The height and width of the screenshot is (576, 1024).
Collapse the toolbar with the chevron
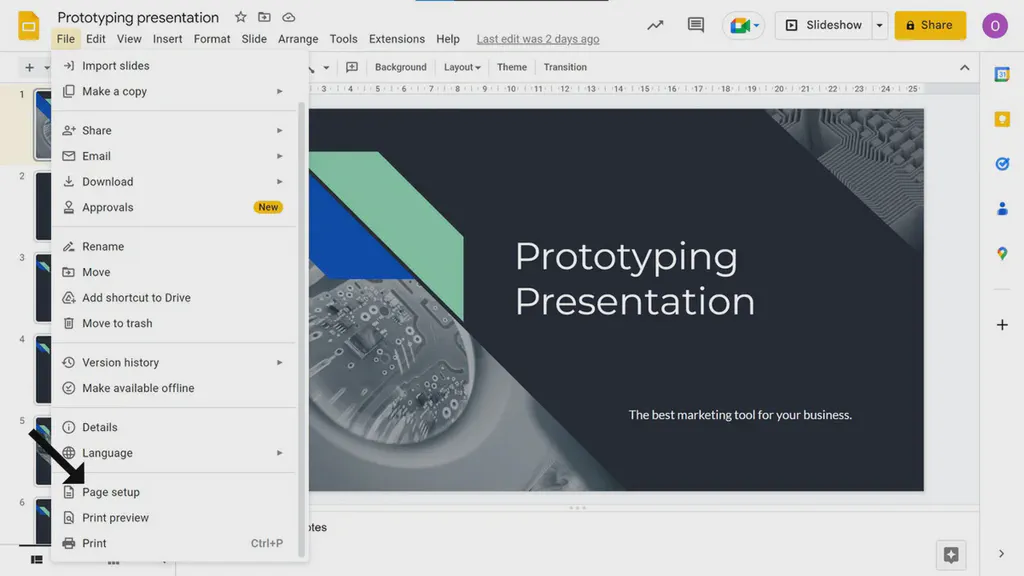coord(963,67)
